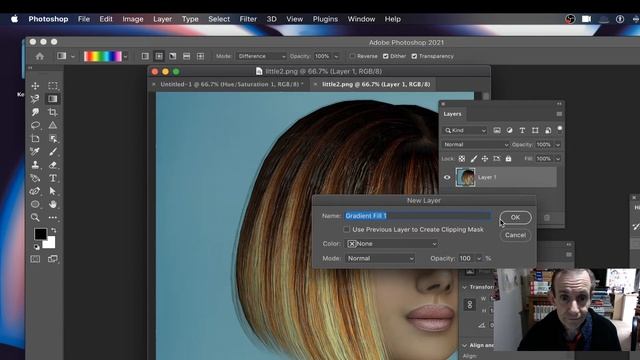
Task: Cancel the New Layer dialog
Action: tap(515, 235)
